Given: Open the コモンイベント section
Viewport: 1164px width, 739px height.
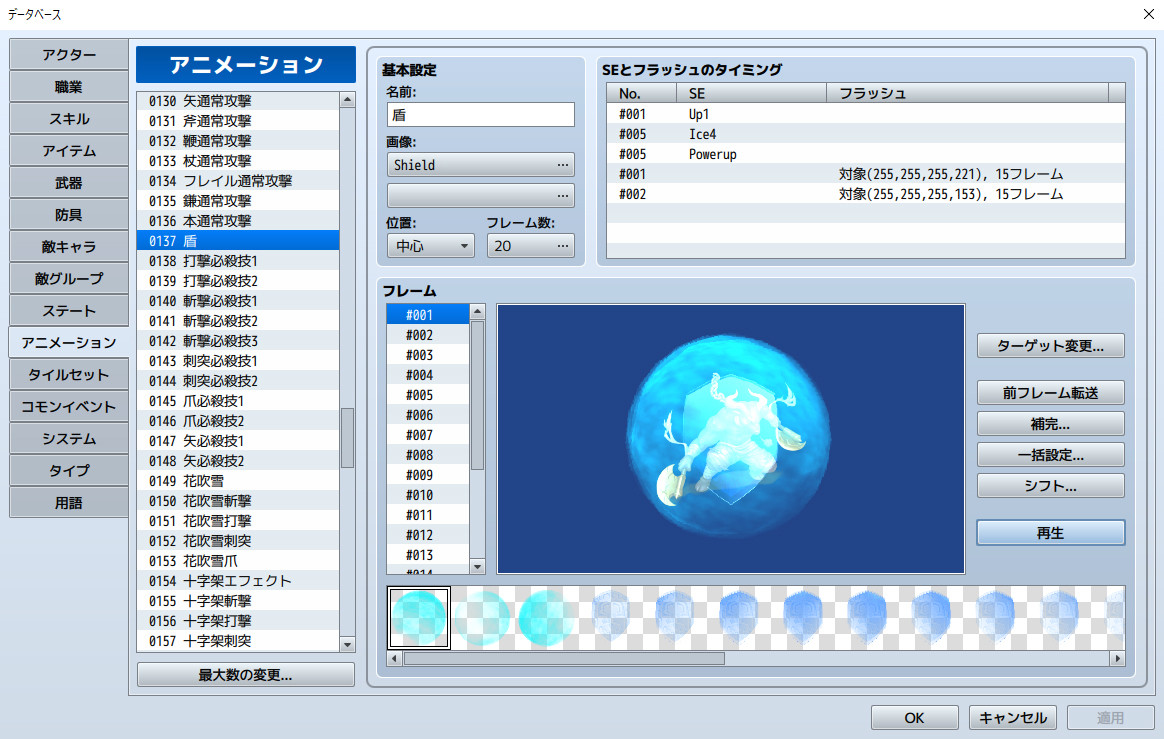Looking at the screenshot, I should point(67,406).
